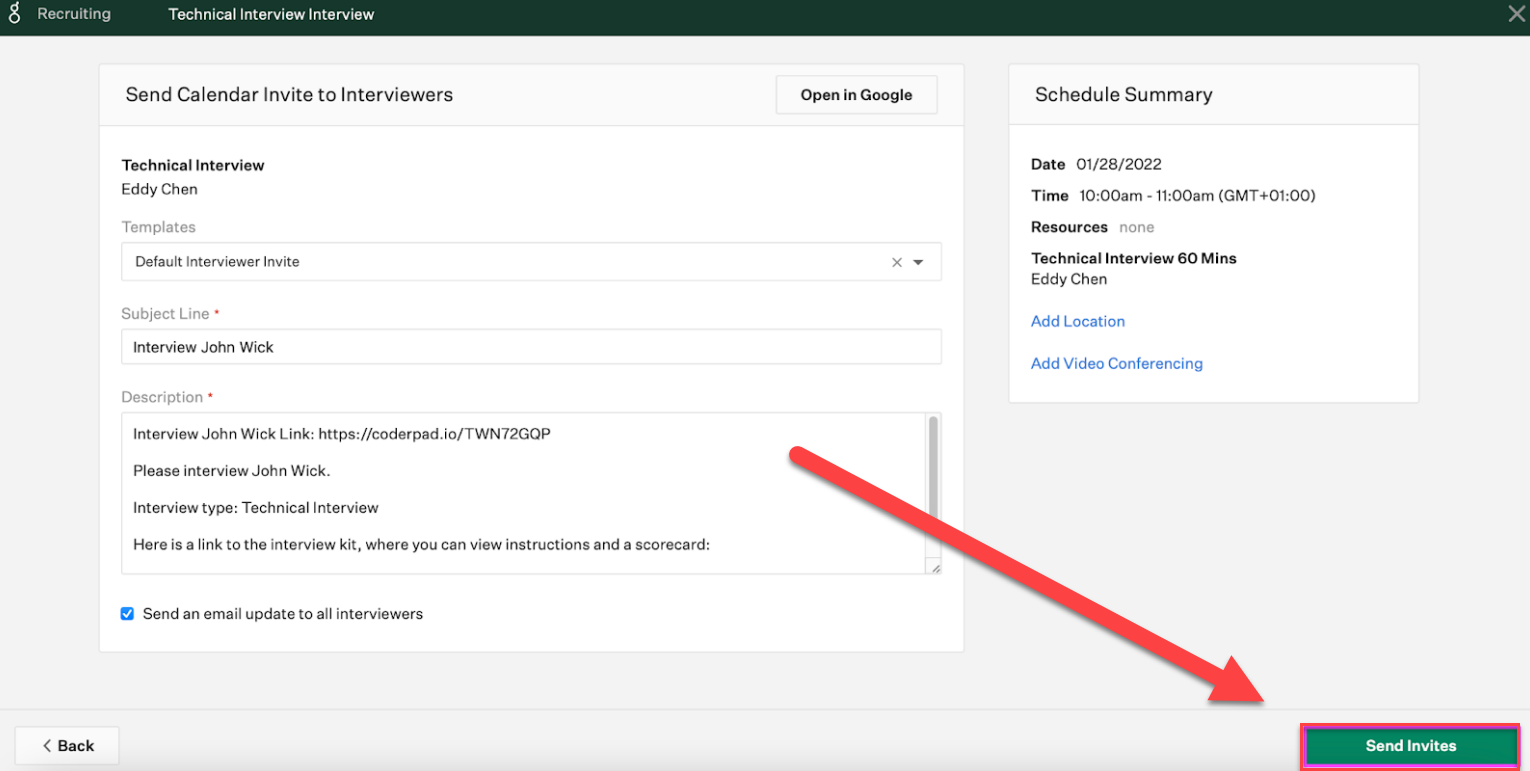1530x771 pixels.
Task: Click the Add Video Conferencing link
Action: pyautogui.click(x=1116, y=363)
